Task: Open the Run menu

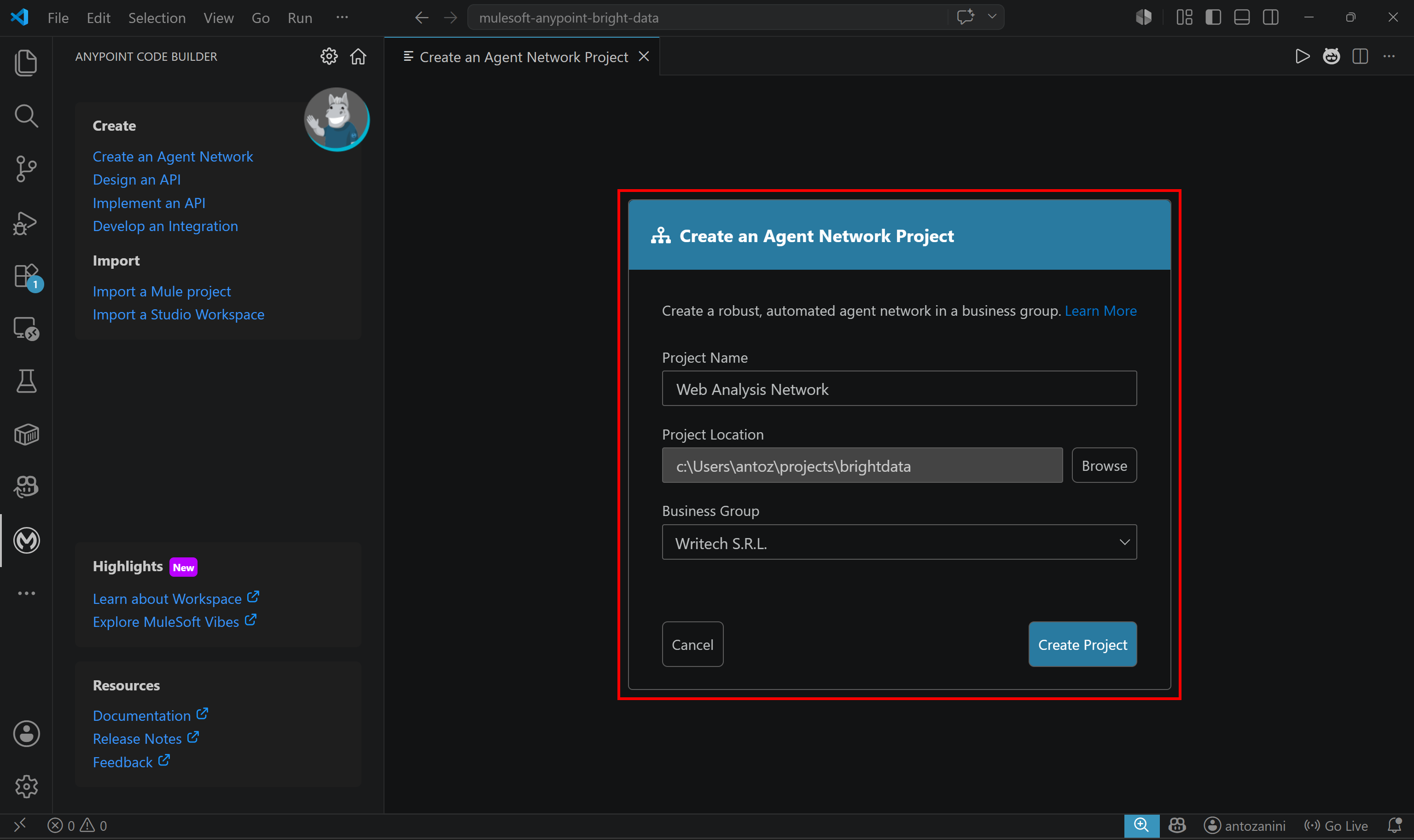Action: pyautogui.click(x=299, y=17)
